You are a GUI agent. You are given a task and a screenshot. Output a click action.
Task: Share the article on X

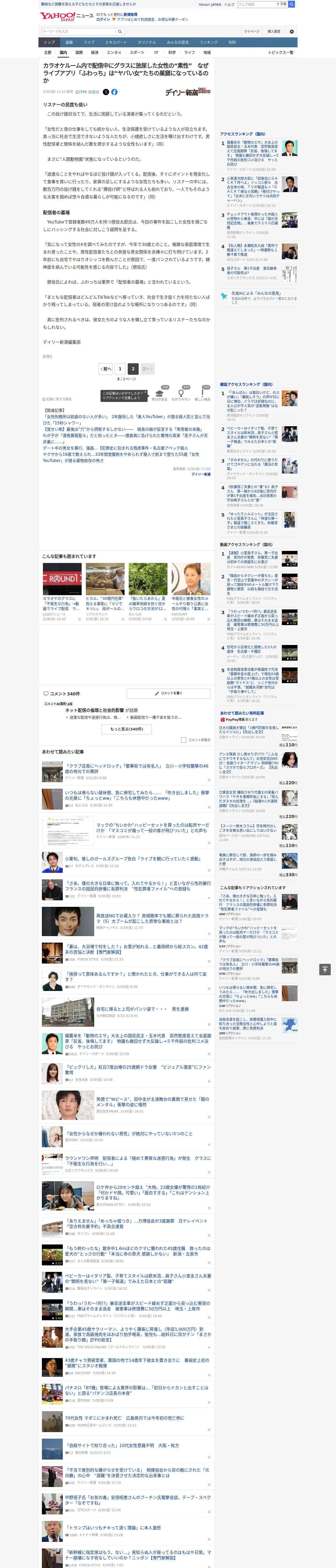coord(105,92)
